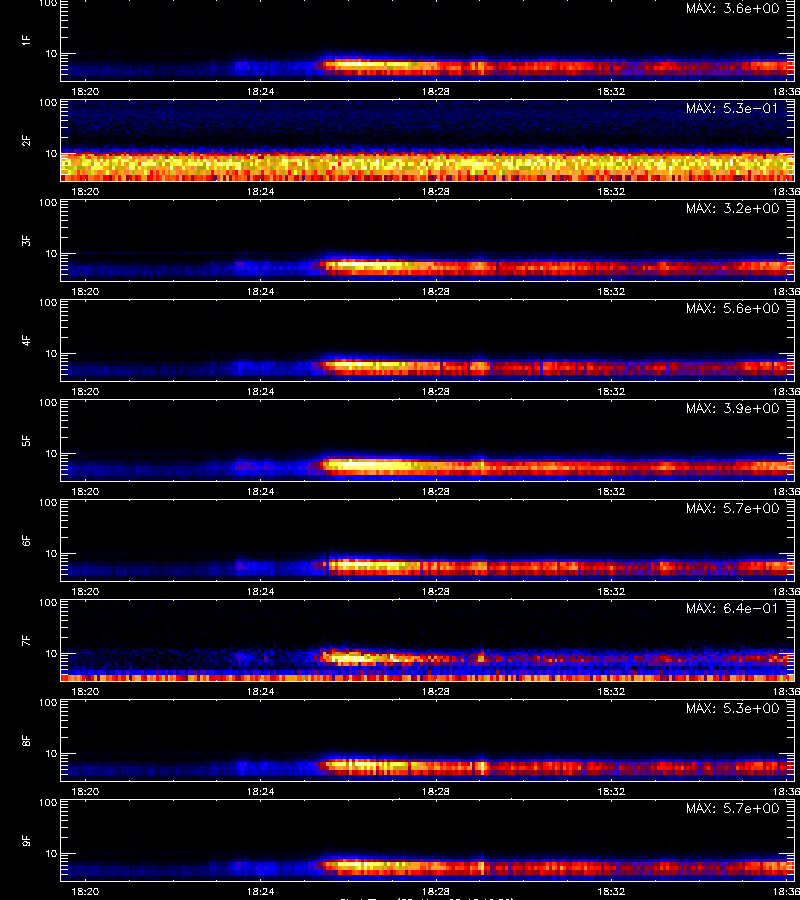Click the '10' axis label of panel 7F
This screenshot has height=900, width=800.
click(x=51, y=653)
